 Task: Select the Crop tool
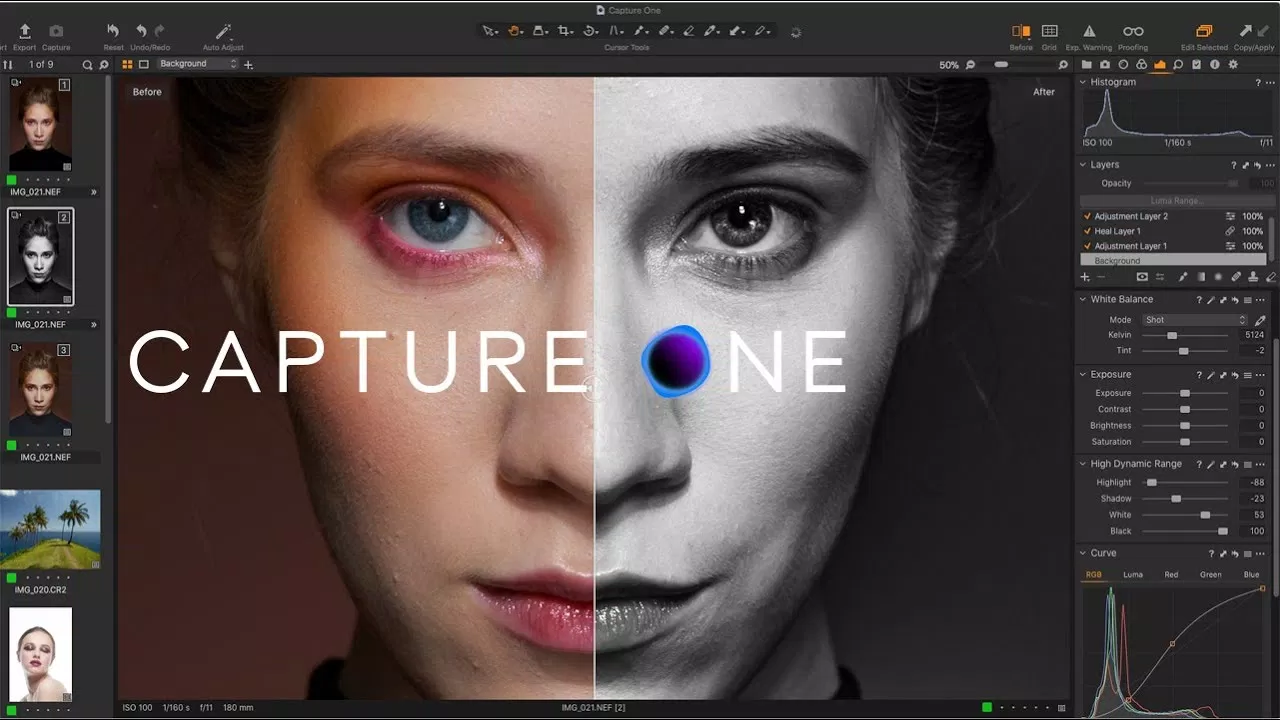(x=565, y=30)
